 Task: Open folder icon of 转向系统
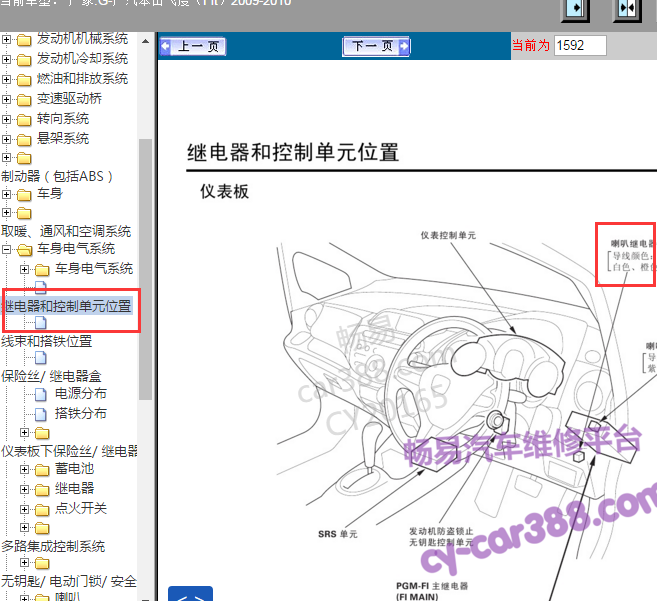tap(24, 120)
